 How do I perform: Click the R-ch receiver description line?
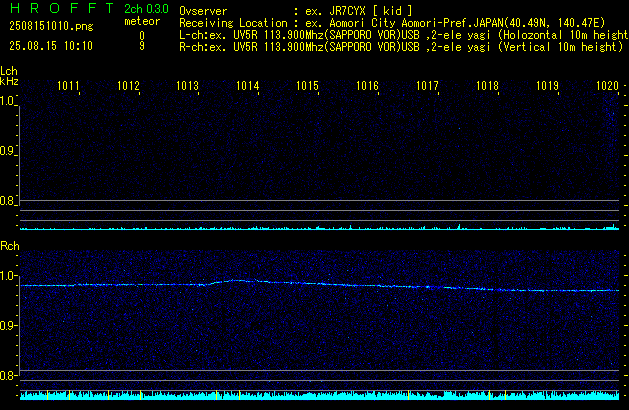[401, 47]
